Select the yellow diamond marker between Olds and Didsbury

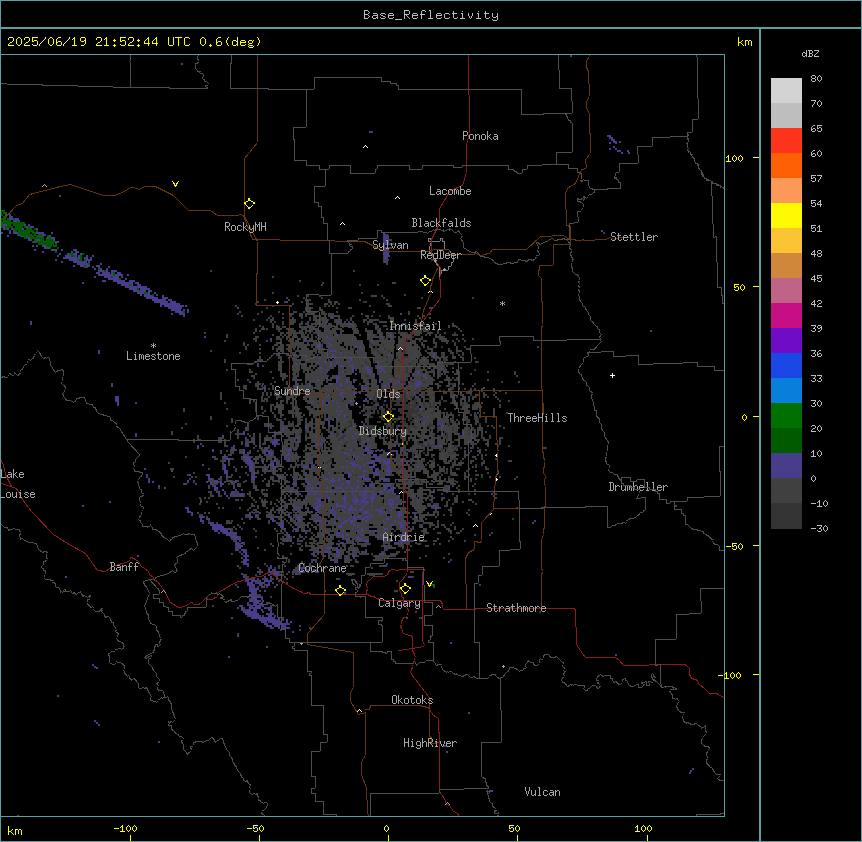388,416
